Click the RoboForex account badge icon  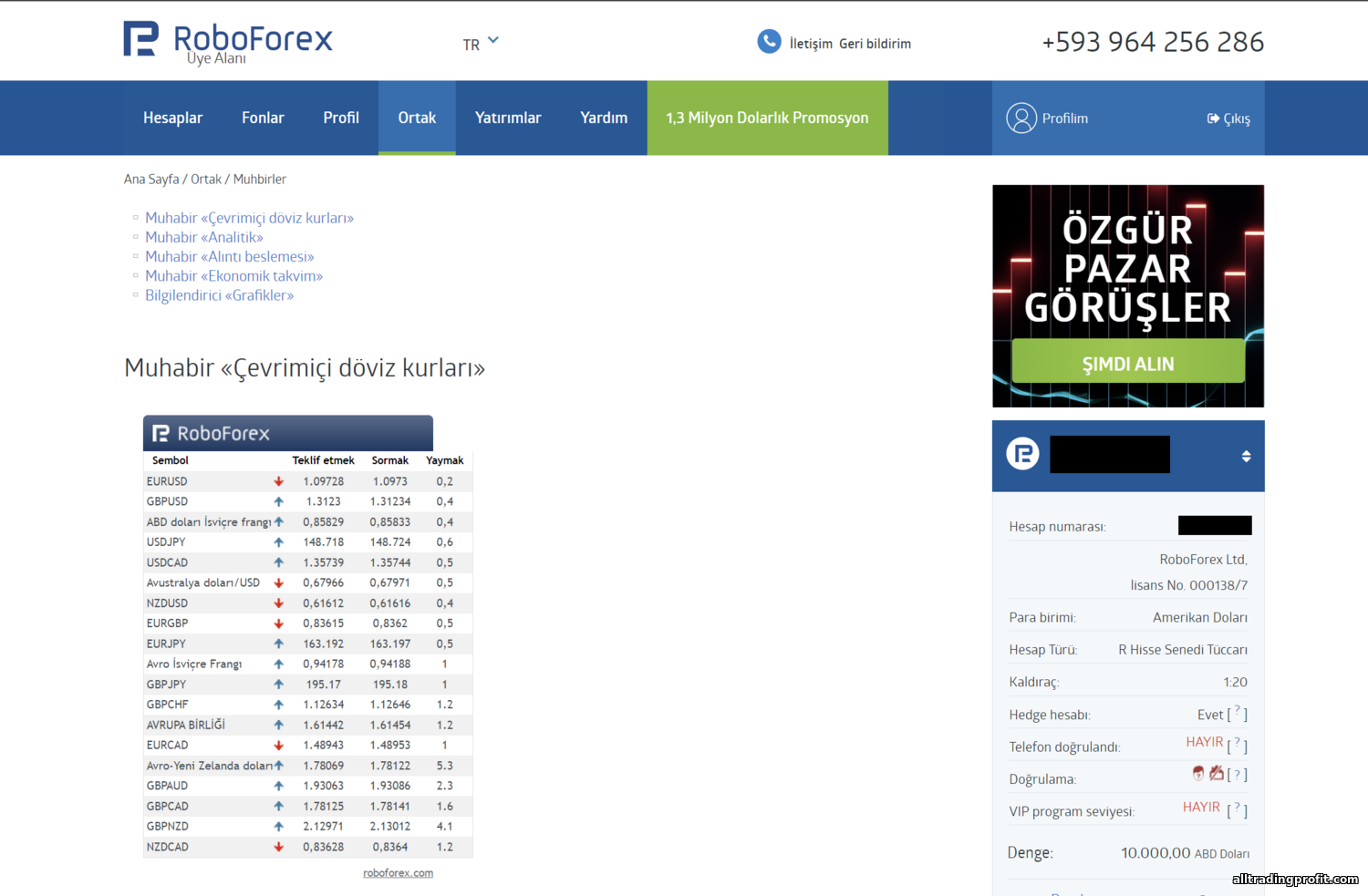click(x=1022, y=453)
